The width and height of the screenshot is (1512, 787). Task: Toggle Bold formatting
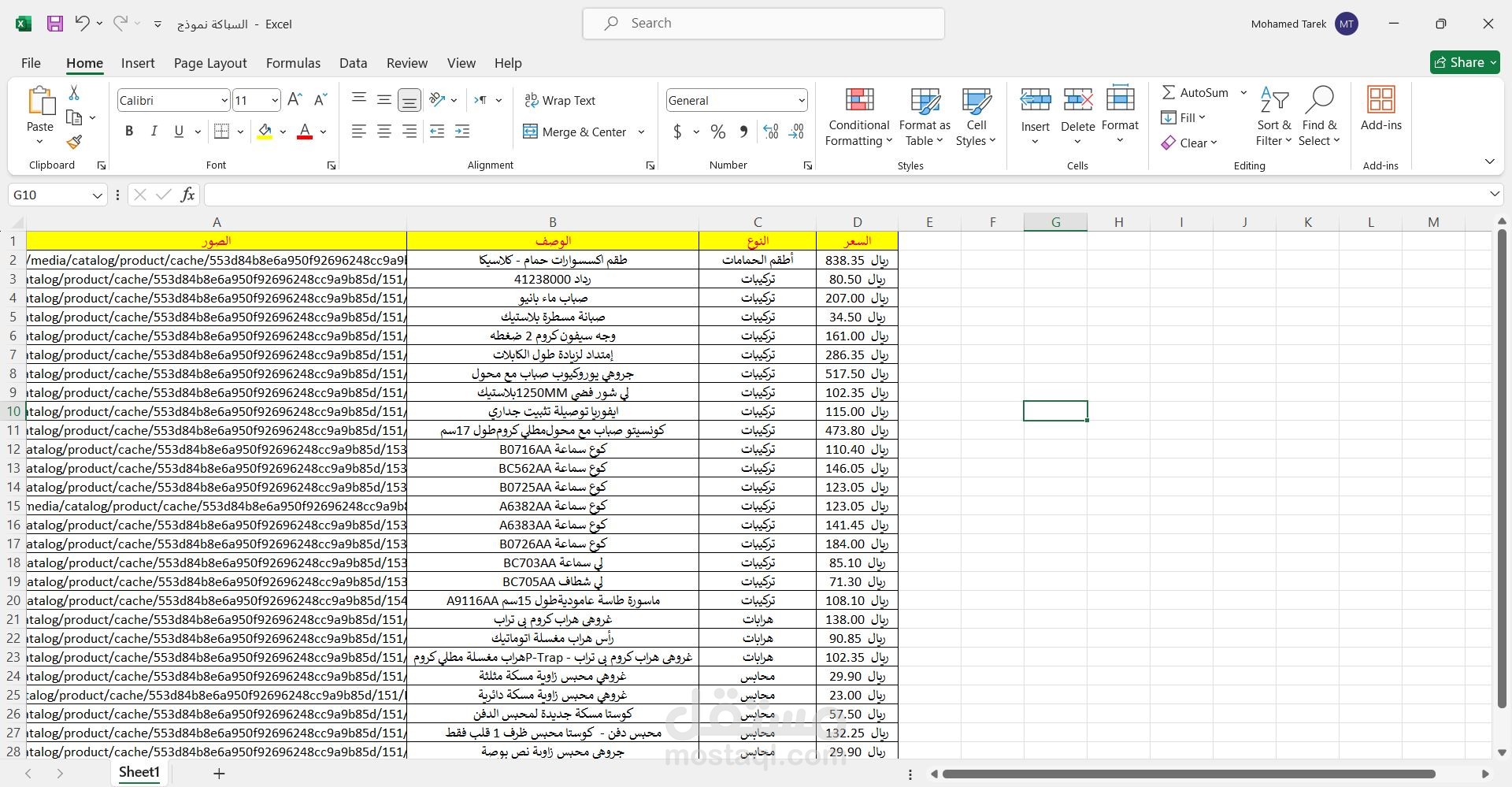coord(129,132)
